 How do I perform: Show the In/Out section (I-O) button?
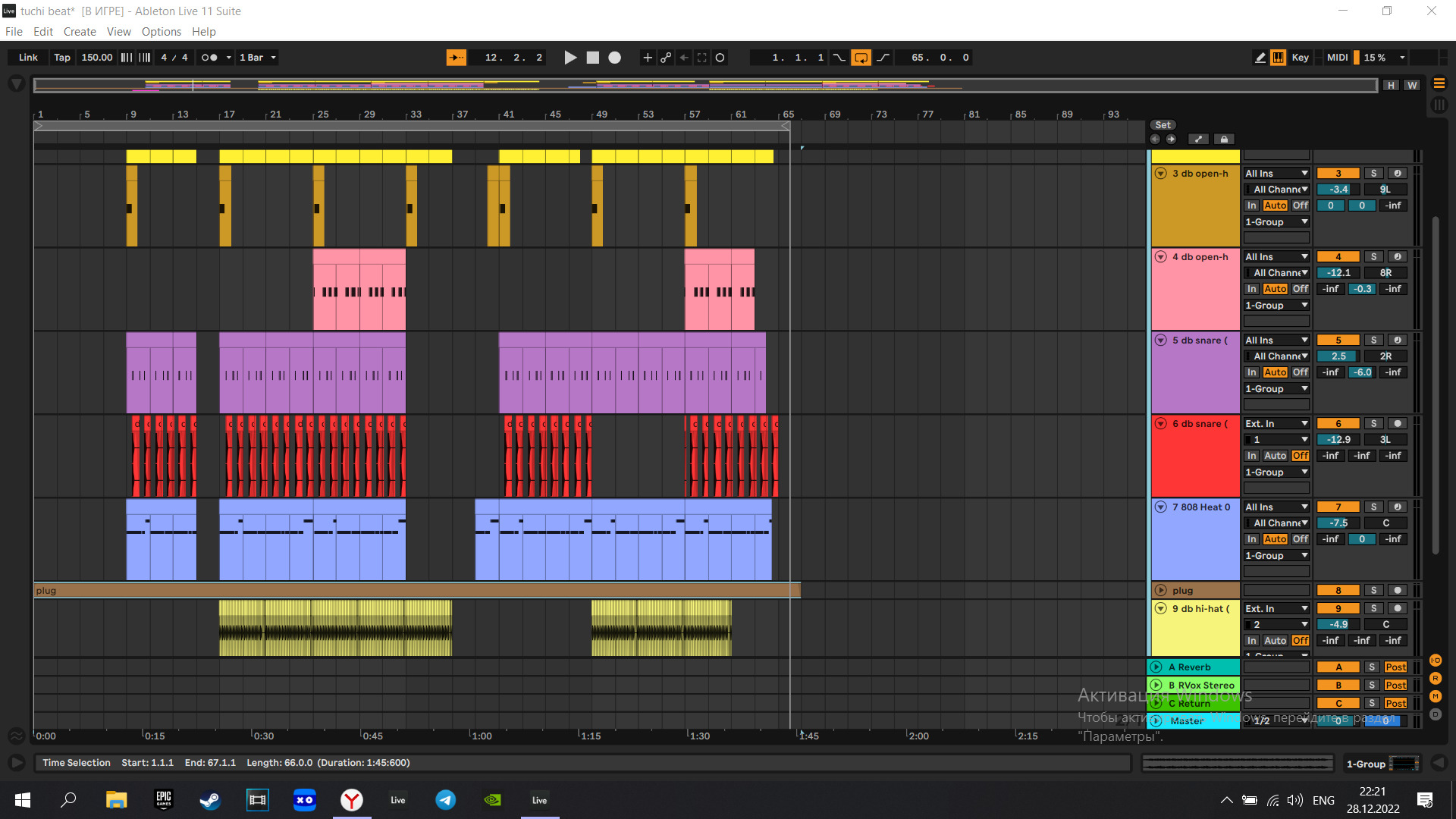(1436, 661)
